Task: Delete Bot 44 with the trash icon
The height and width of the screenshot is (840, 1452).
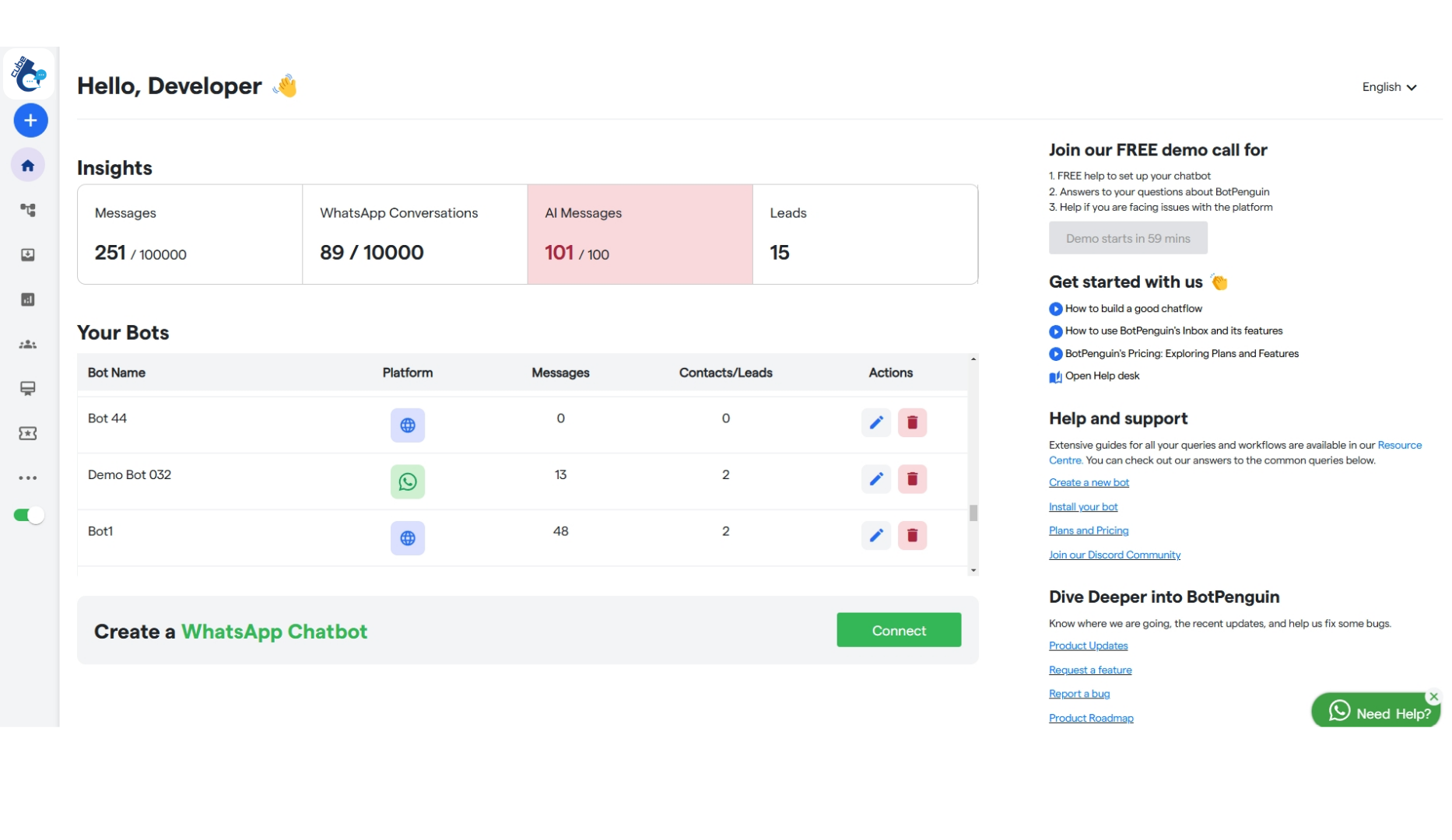Action: [x=912, y=422]
